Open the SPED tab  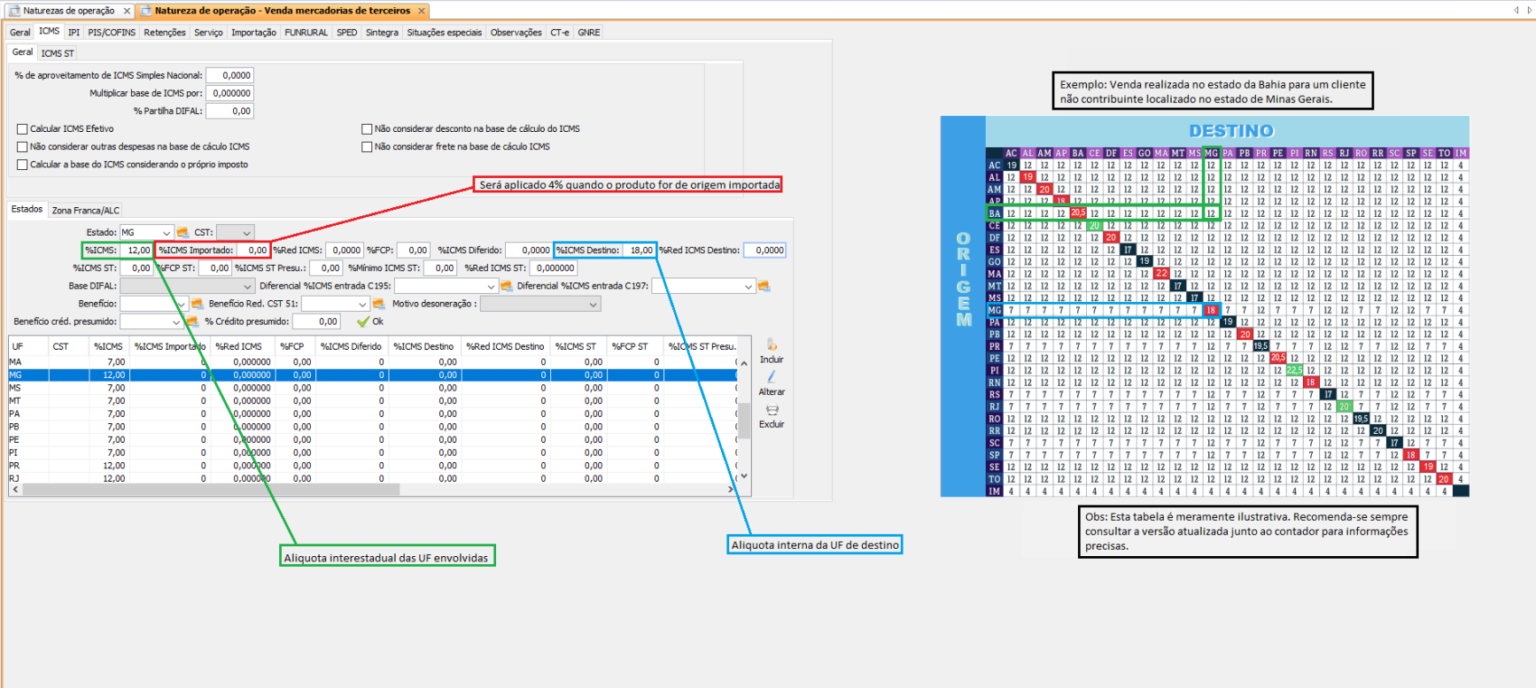(347, 32)
